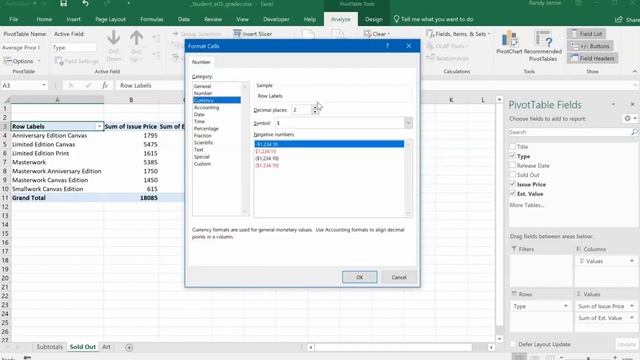Viewport: 640px width, 360px height.
Task: Open the Page Layout ribbon tab
Action: tap(110, 19)
